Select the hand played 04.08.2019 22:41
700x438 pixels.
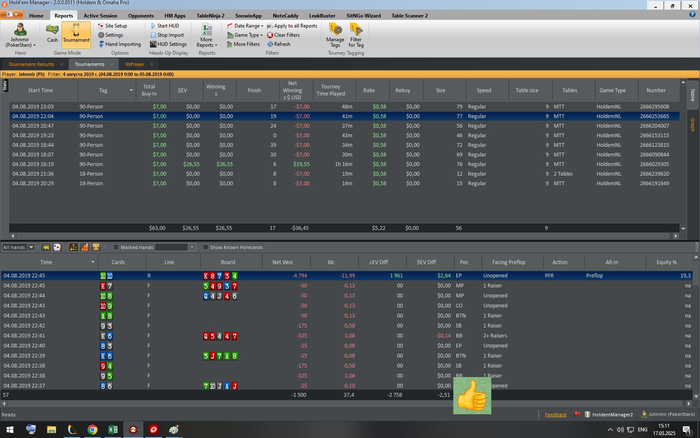pos(346,336)
